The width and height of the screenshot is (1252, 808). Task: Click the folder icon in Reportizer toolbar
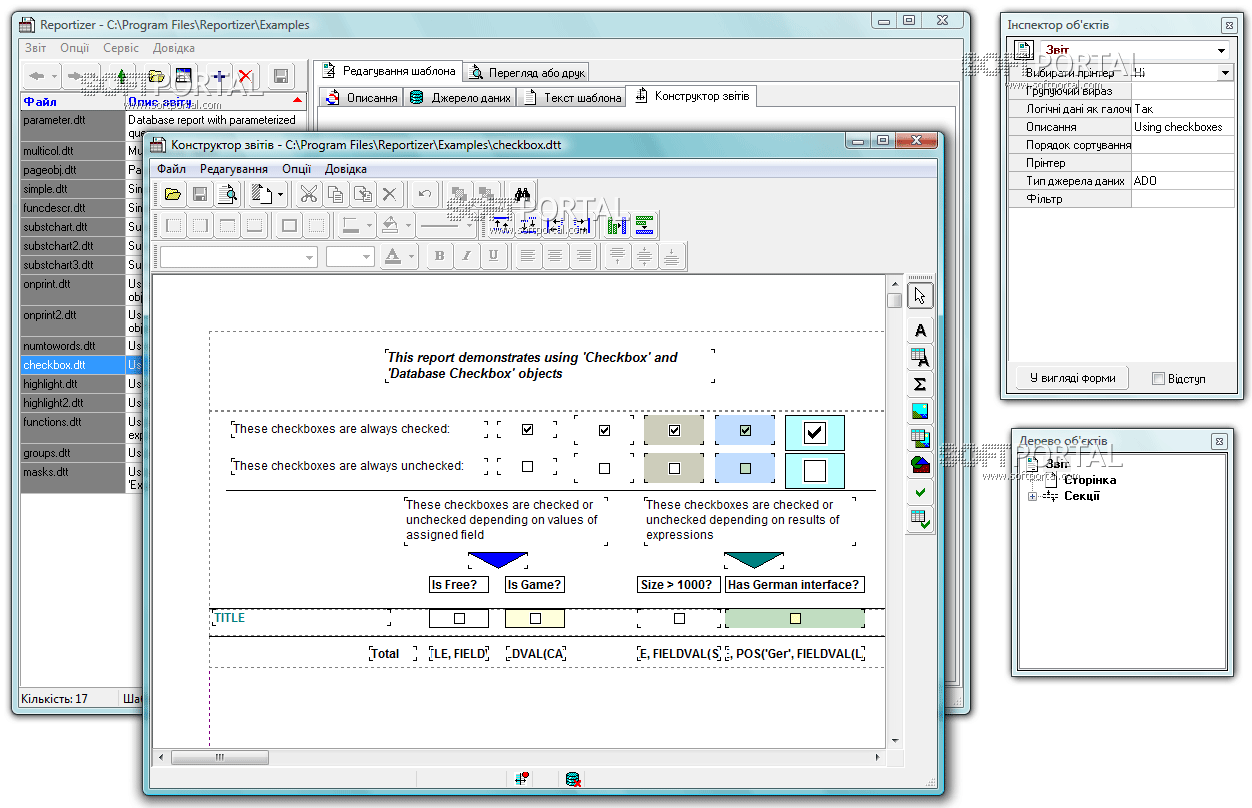(156, 76)
